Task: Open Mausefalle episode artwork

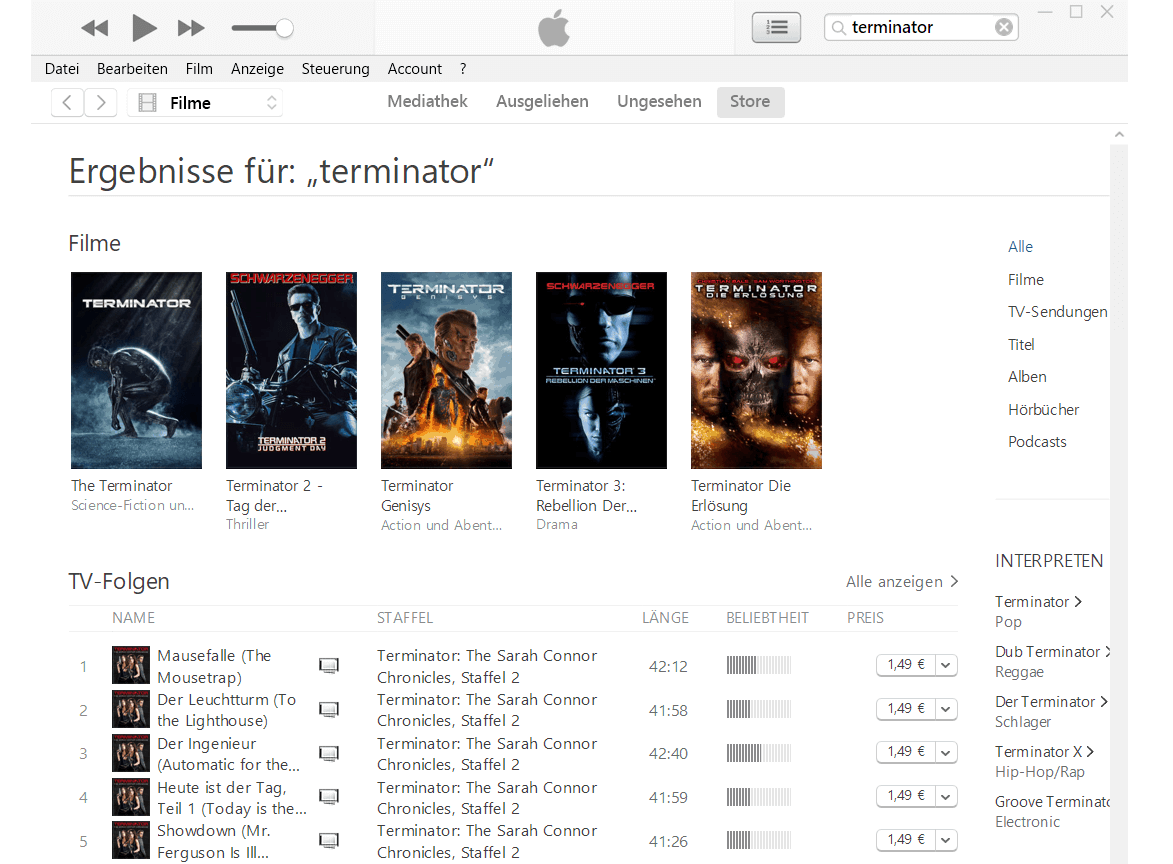Action: 131,665
